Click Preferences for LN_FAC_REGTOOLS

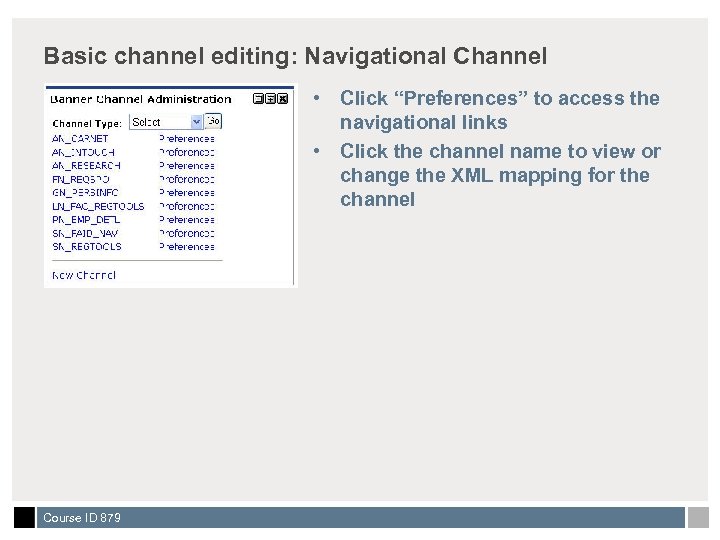point(187,206)
